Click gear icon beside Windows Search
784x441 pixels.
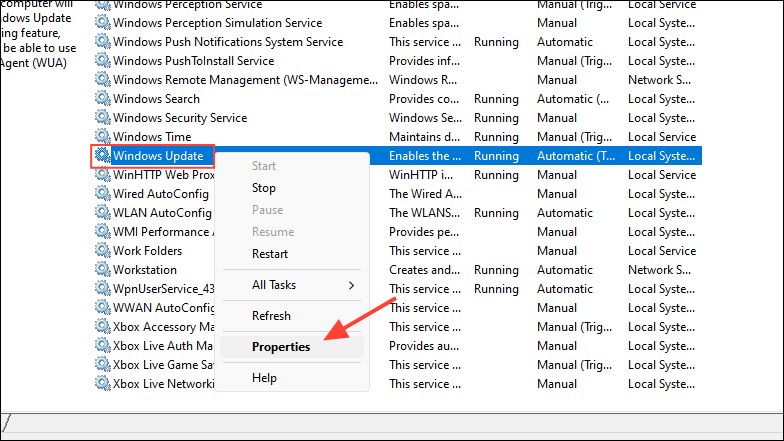click(102, 98)
